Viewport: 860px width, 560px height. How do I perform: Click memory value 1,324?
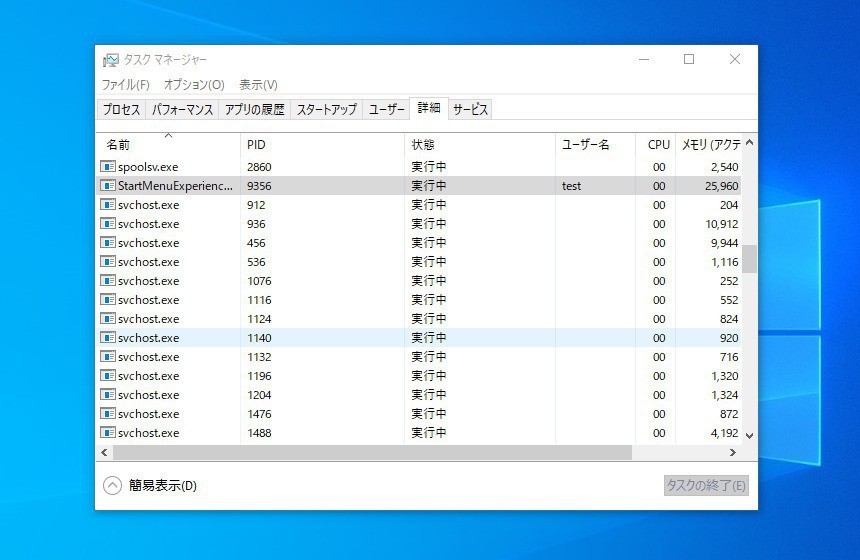point(725,395)
